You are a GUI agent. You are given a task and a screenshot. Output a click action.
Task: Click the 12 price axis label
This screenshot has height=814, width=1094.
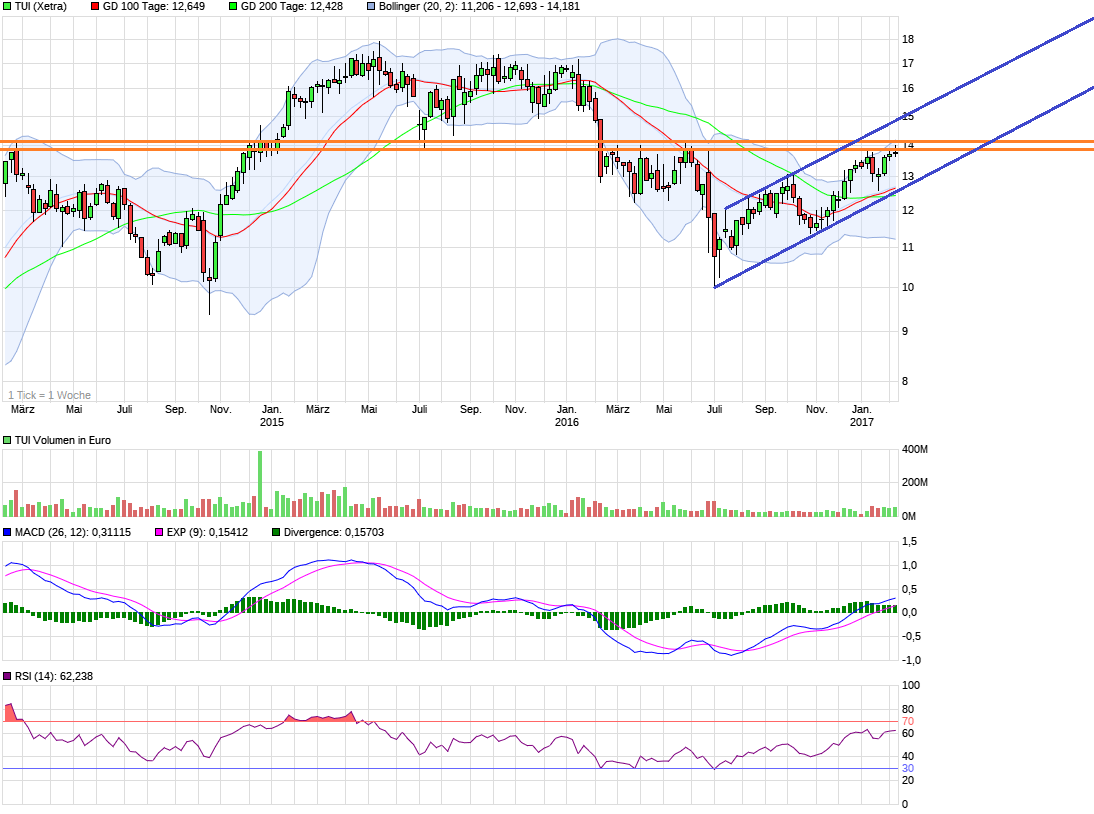coord(908,210)
